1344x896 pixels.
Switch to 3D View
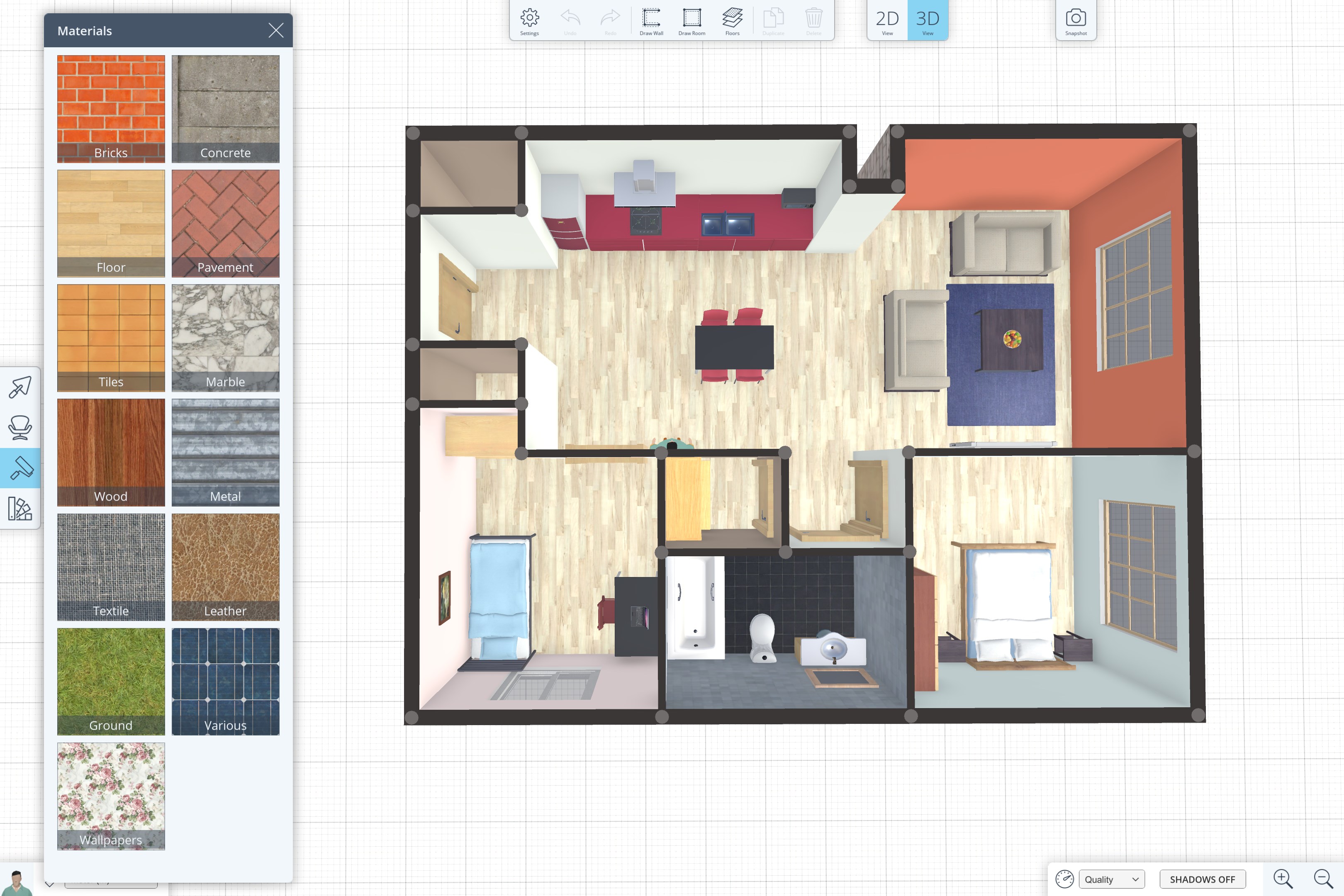(928, 21)
